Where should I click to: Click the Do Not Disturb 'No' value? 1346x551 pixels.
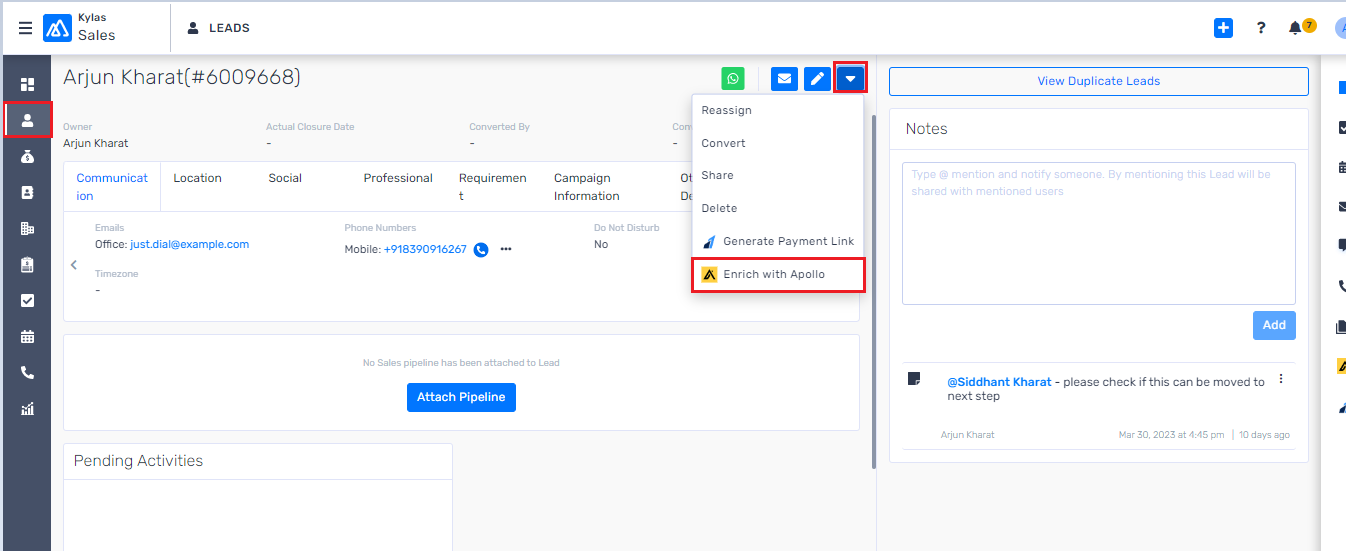point(601,244)
